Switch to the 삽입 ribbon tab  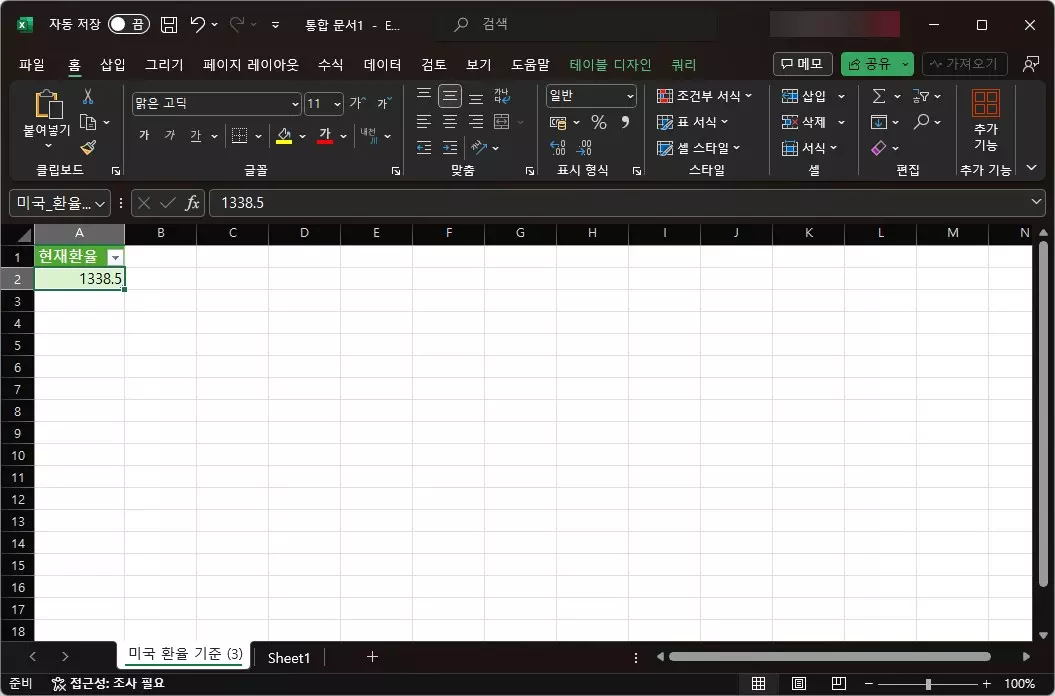tap(112, 65)
